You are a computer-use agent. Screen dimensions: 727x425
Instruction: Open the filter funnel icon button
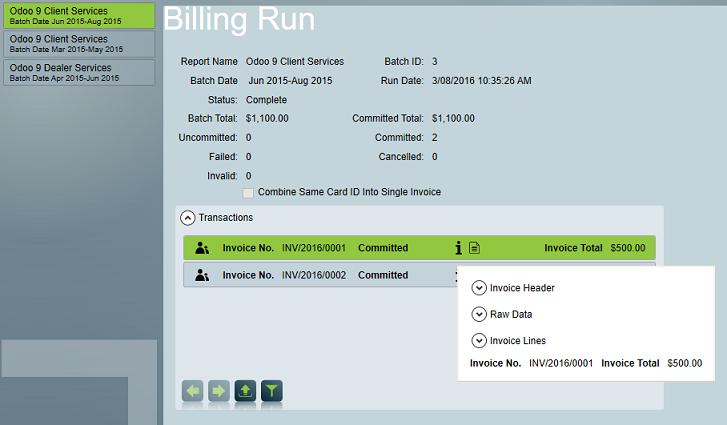(271, 391)
